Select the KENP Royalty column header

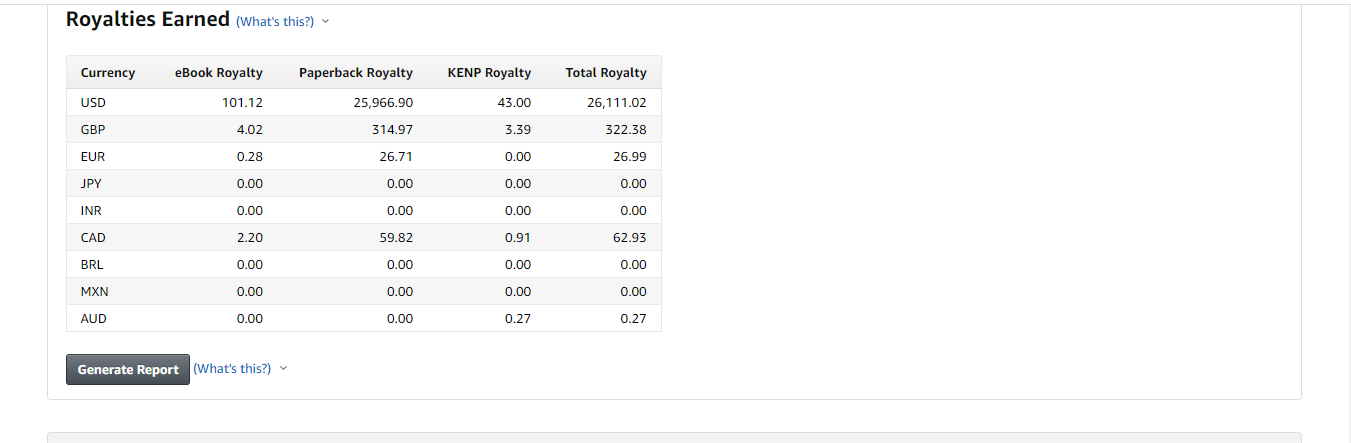click(489, 72)
